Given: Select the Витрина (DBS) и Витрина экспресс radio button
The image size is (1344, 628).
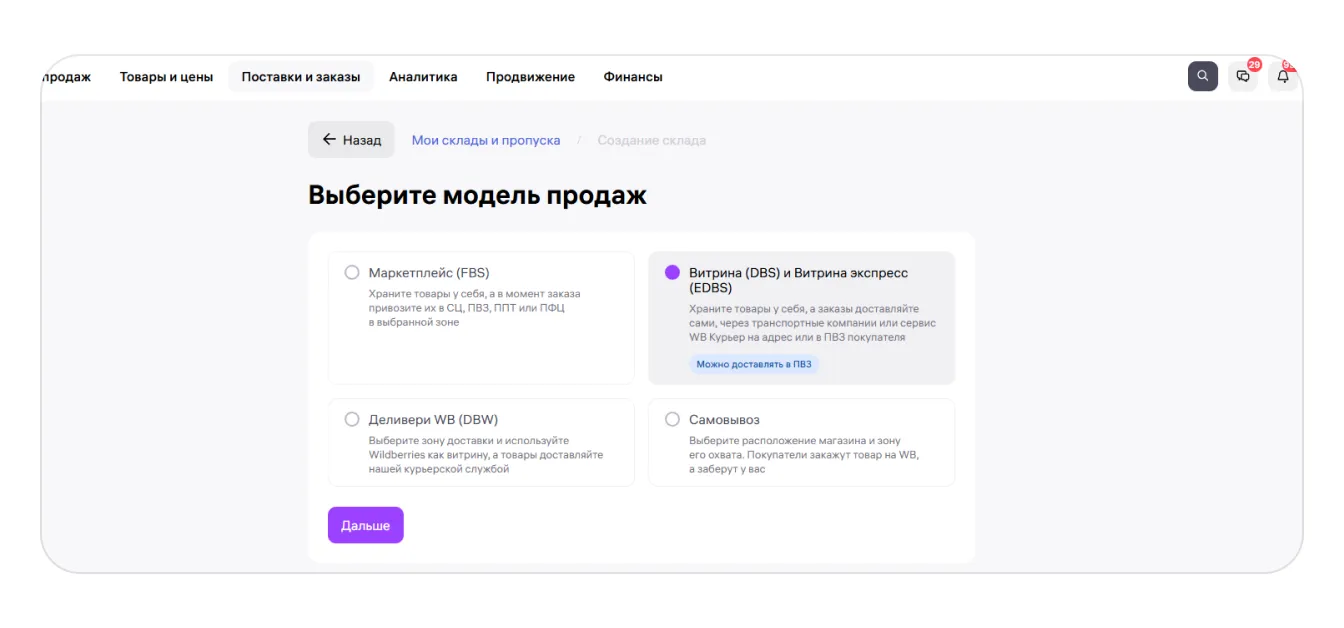Looking at the screenshot, I should (672, 272).
